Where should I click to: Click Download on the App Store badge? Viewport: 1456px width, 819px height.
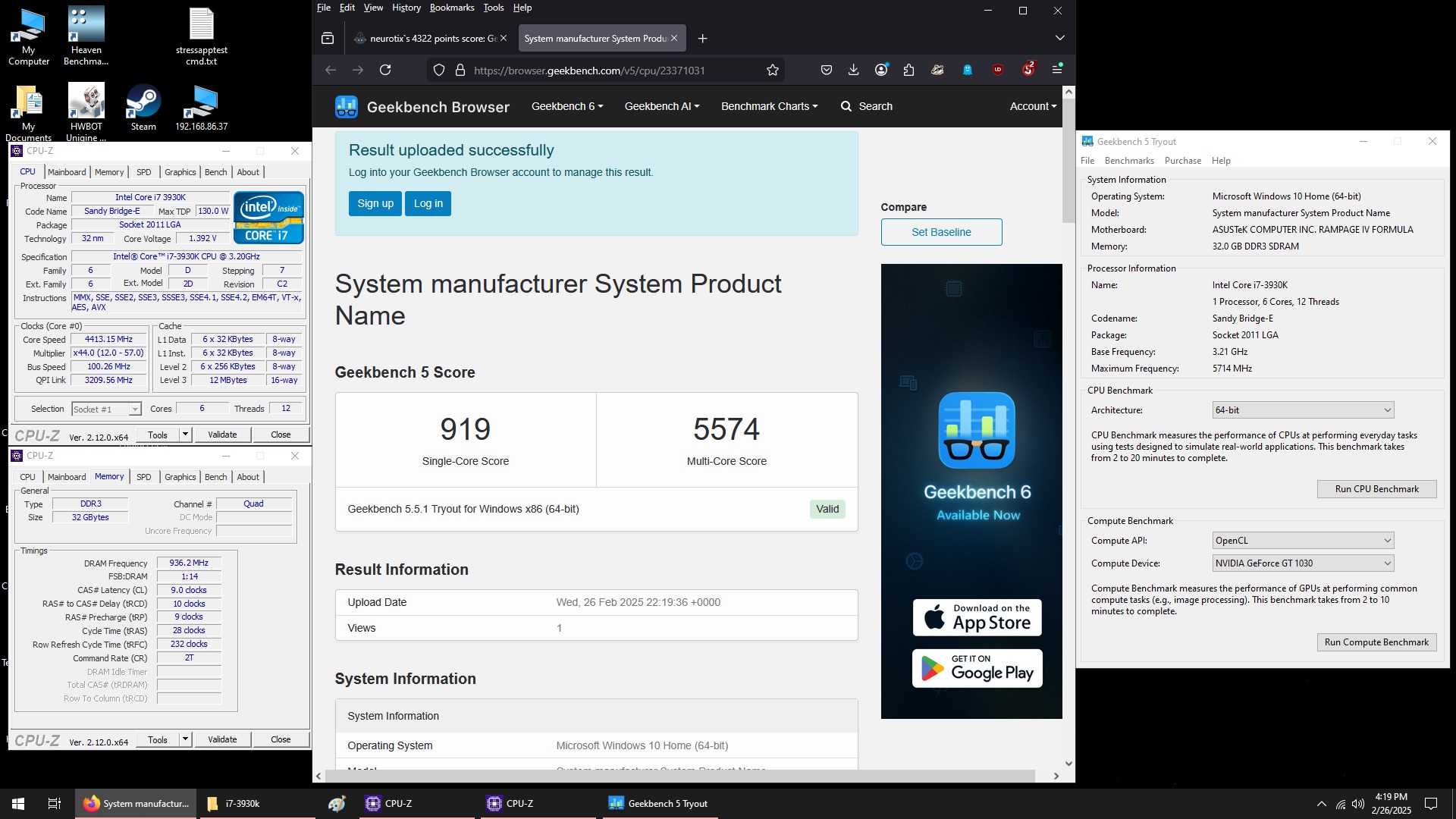(977, 617)
